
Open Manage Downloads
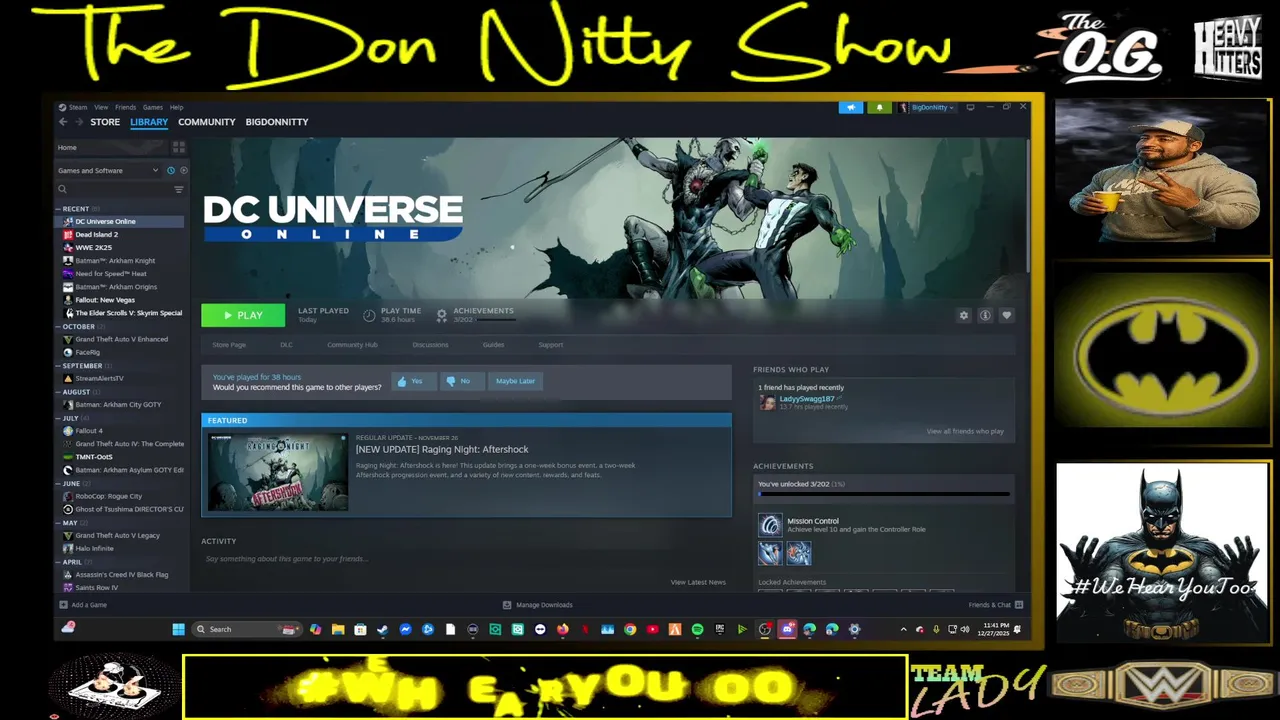(538, 605)
